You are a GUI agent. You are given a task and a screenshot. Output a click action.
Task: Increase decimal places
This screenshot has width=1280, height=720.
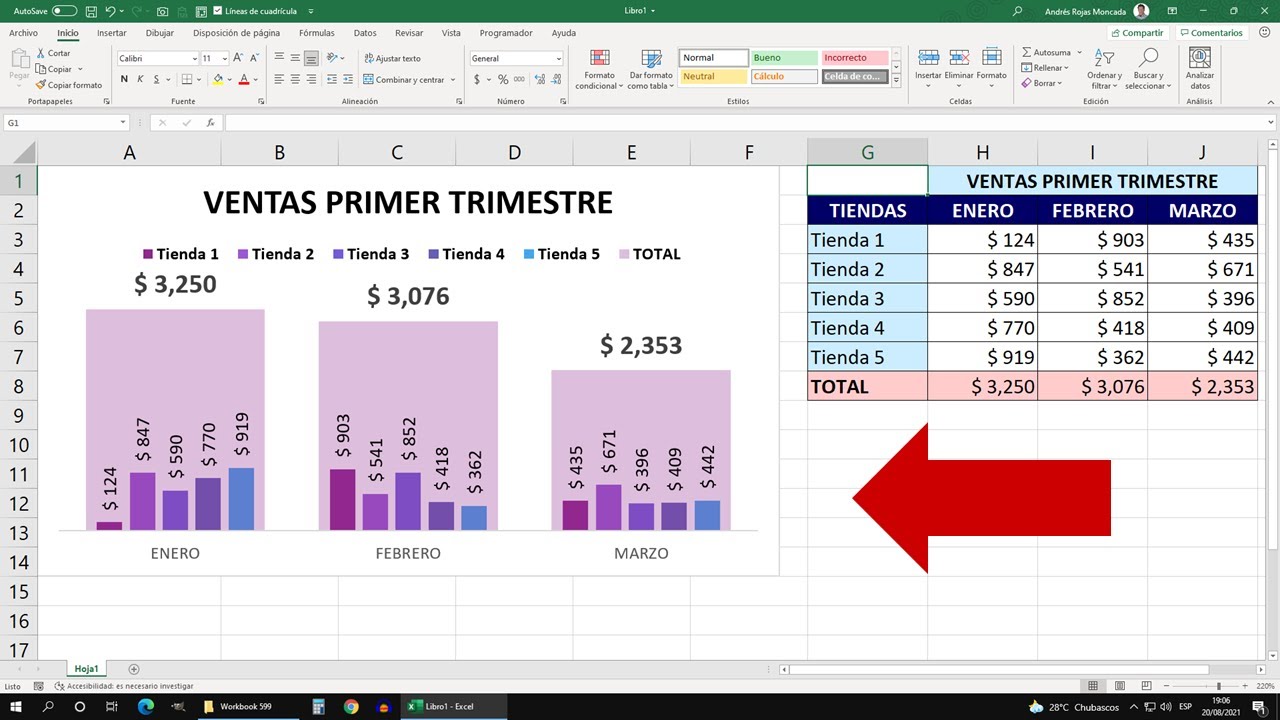[538, 79]
